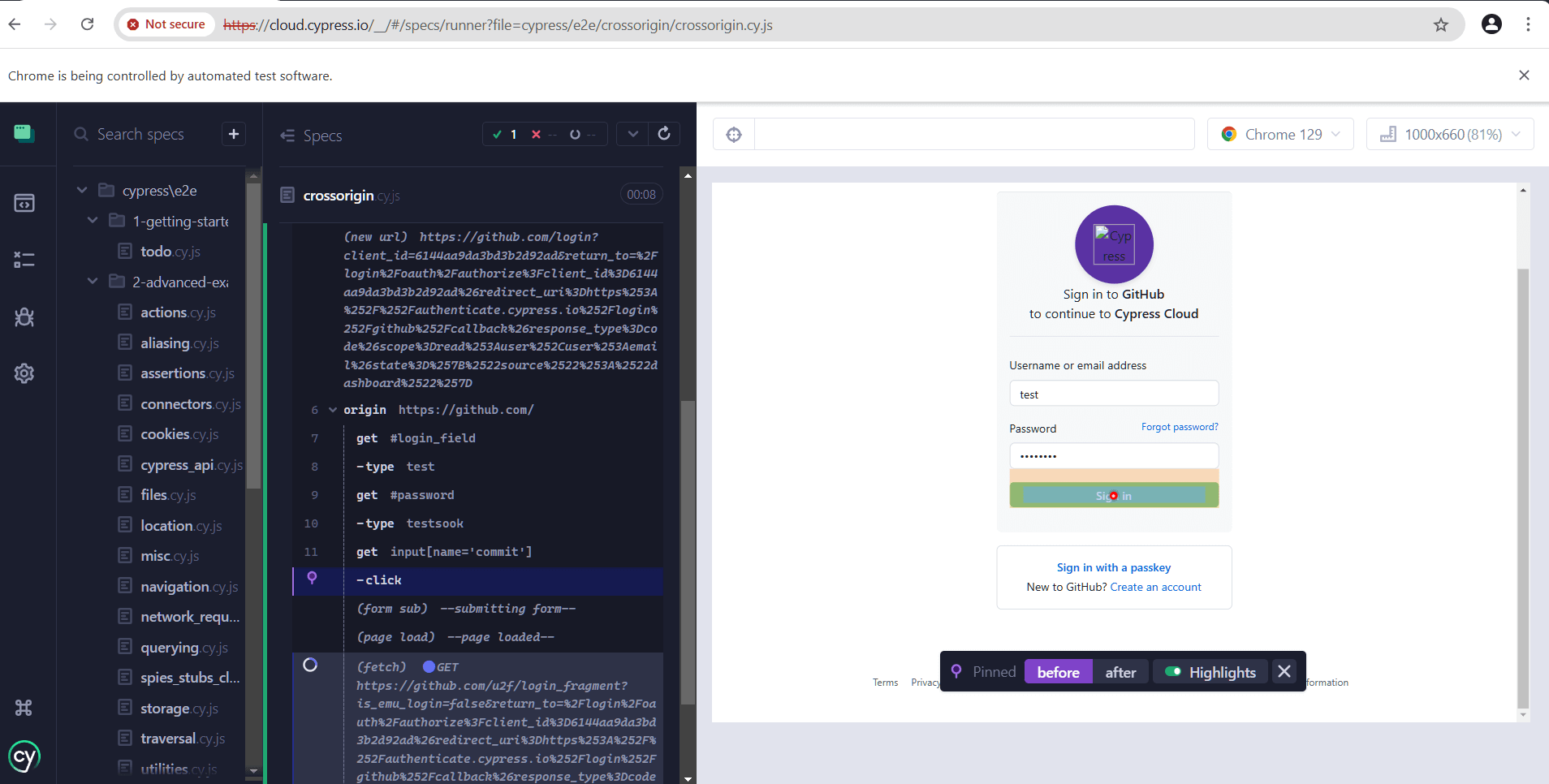Open the cookies.cy.js spec
1549x784 pixels.
click(x=179, y=434)
